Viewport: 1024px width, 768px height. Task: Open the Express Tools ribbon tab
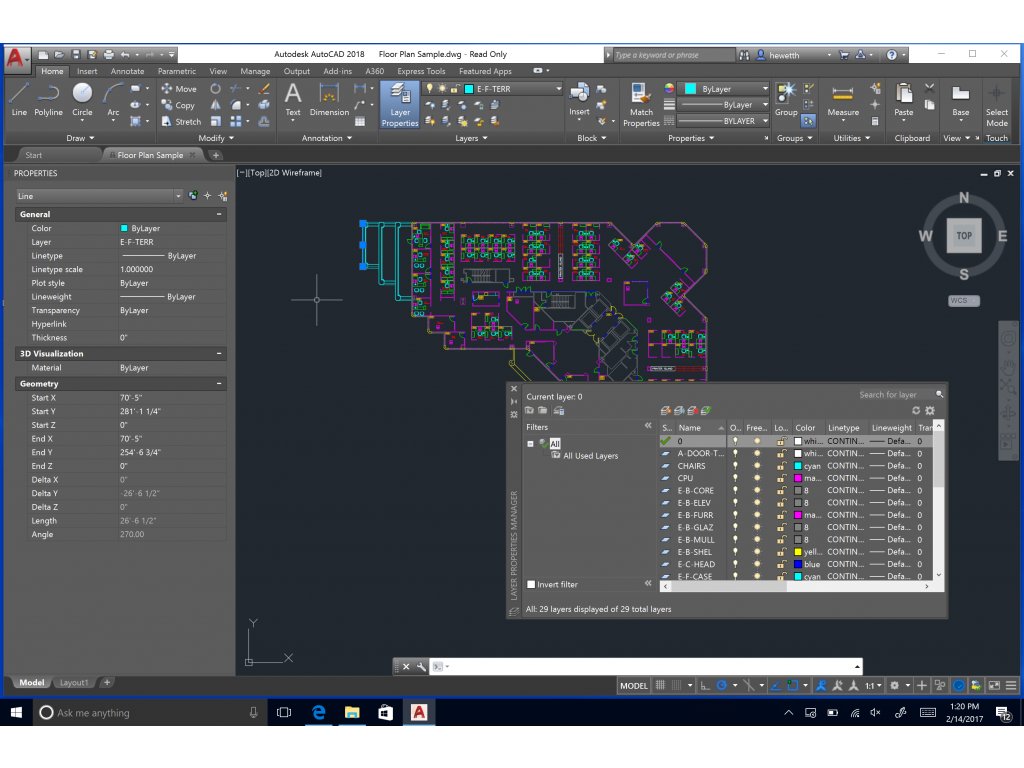point(421,71)
